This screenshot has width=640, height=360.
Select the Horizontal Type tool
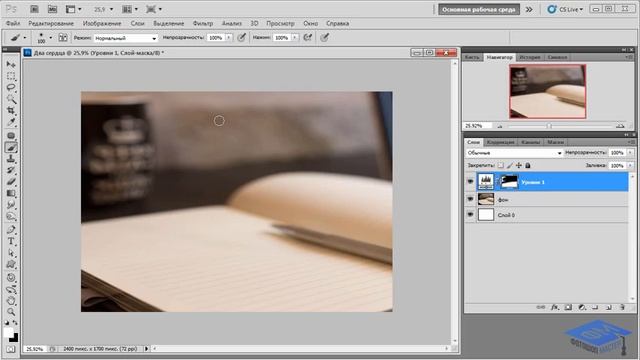(x=11, y=241)
